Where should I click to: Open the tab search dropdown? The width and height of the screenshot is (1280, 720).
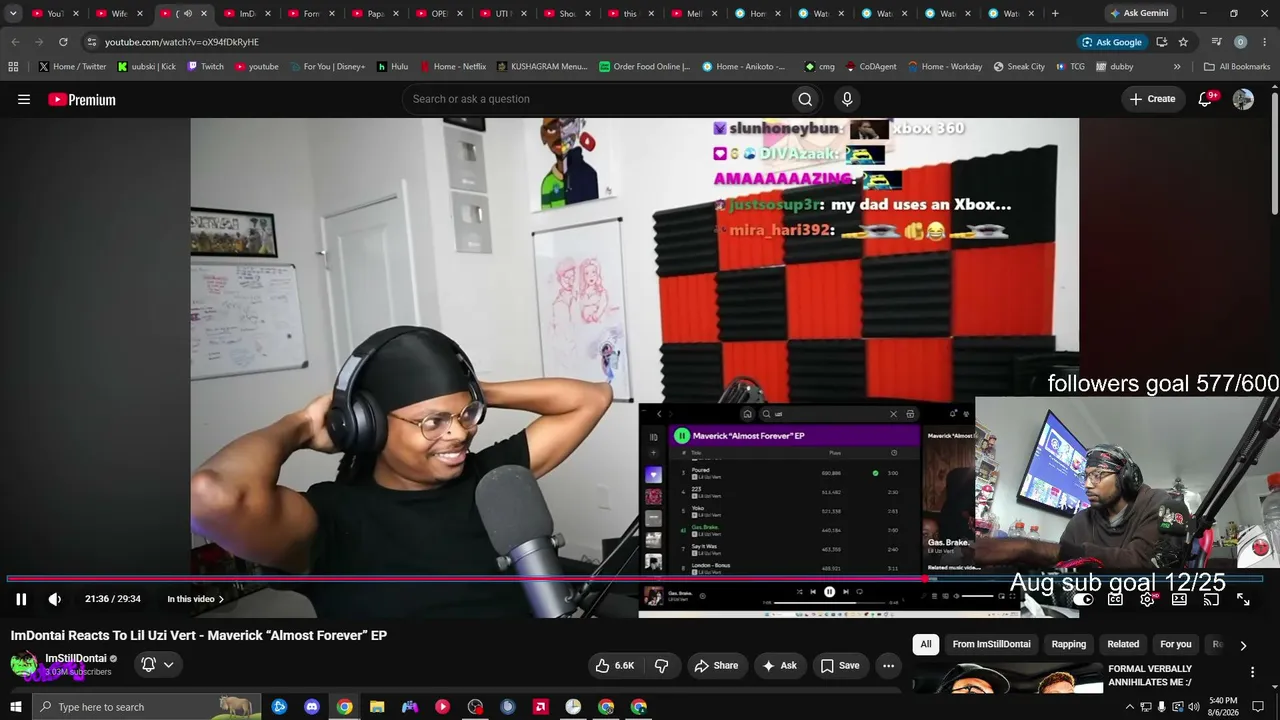pyautogui.click(x=13, y=13)
